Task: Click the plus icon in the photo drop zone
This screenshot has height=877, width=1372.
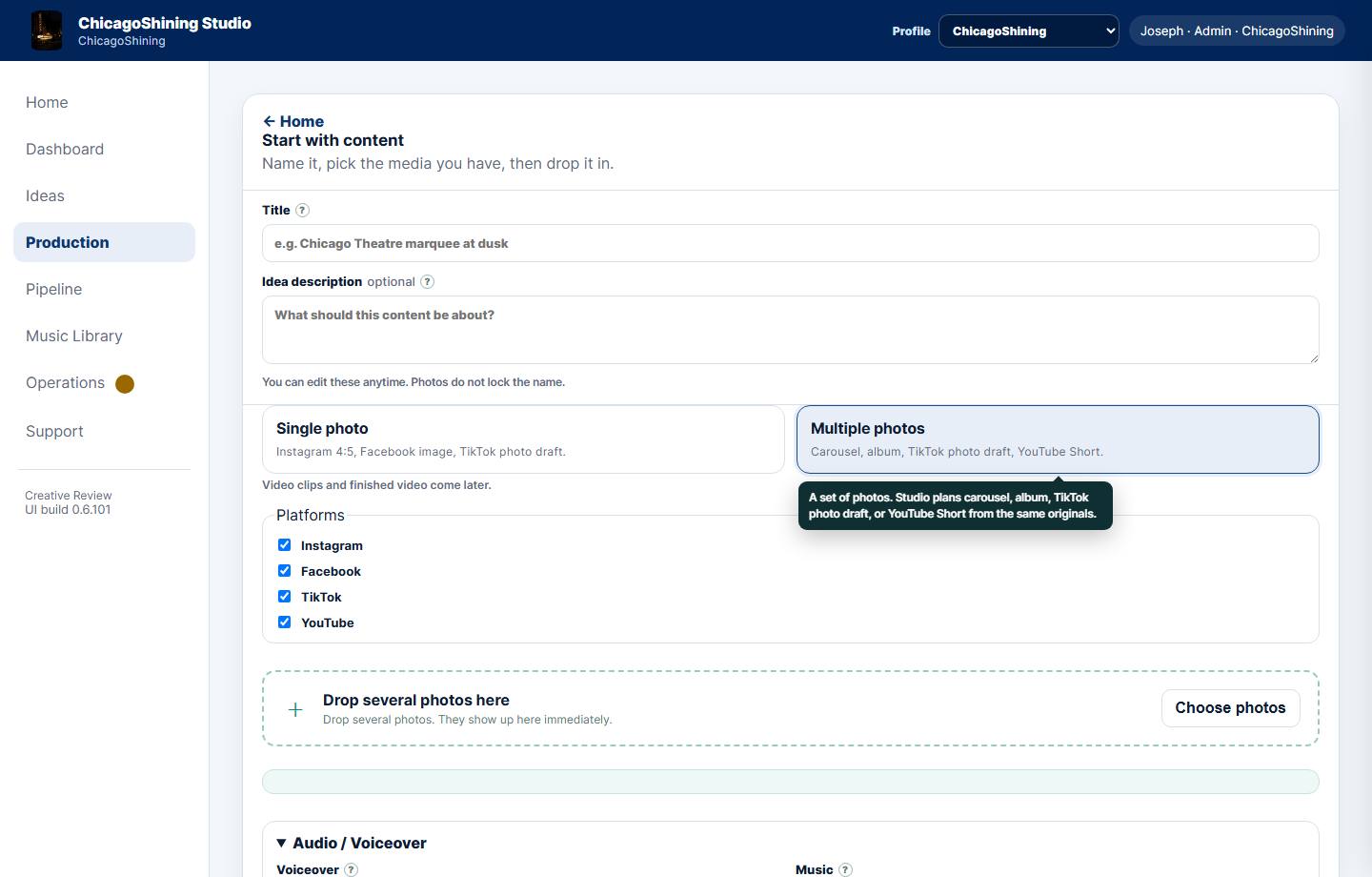Action: coord(295,709)
